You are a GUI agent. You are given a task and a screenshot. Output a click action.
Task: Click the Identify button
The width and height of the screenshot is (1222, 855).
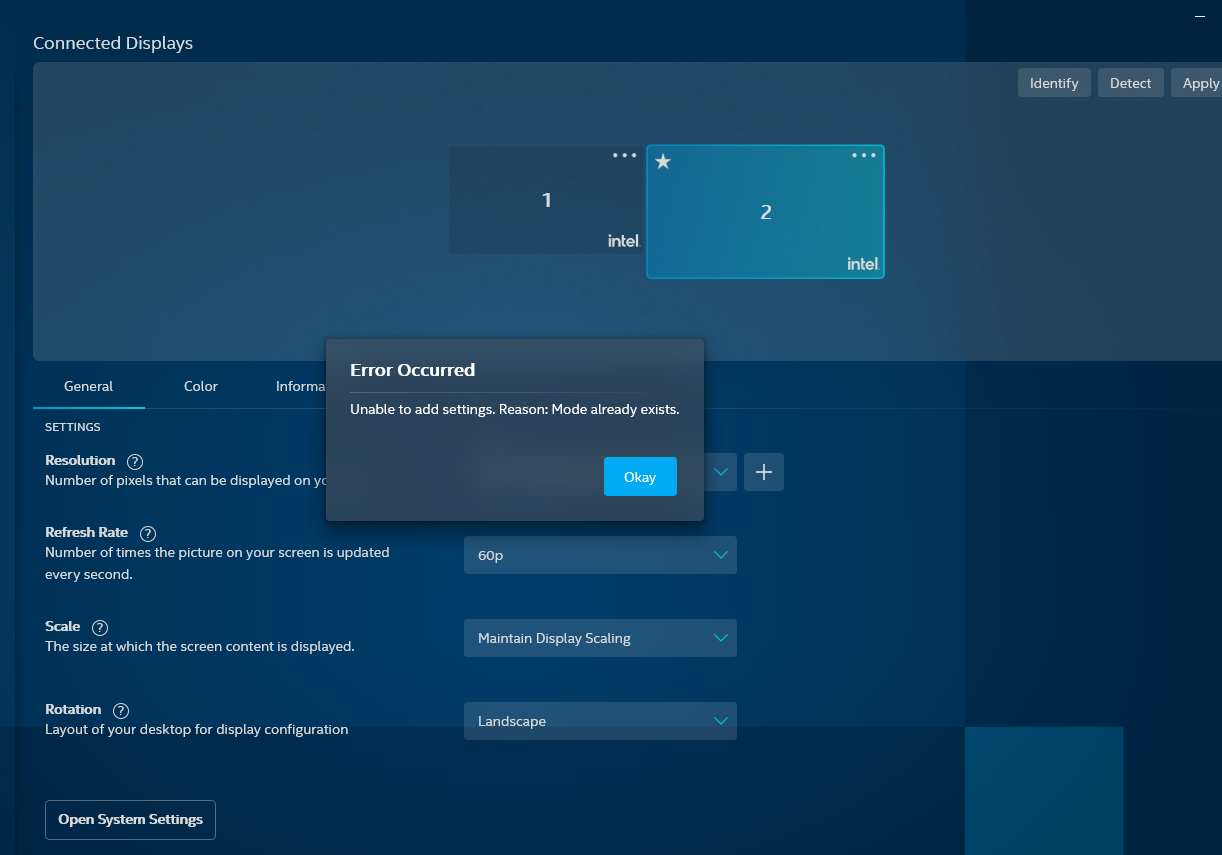point(1054,83)
